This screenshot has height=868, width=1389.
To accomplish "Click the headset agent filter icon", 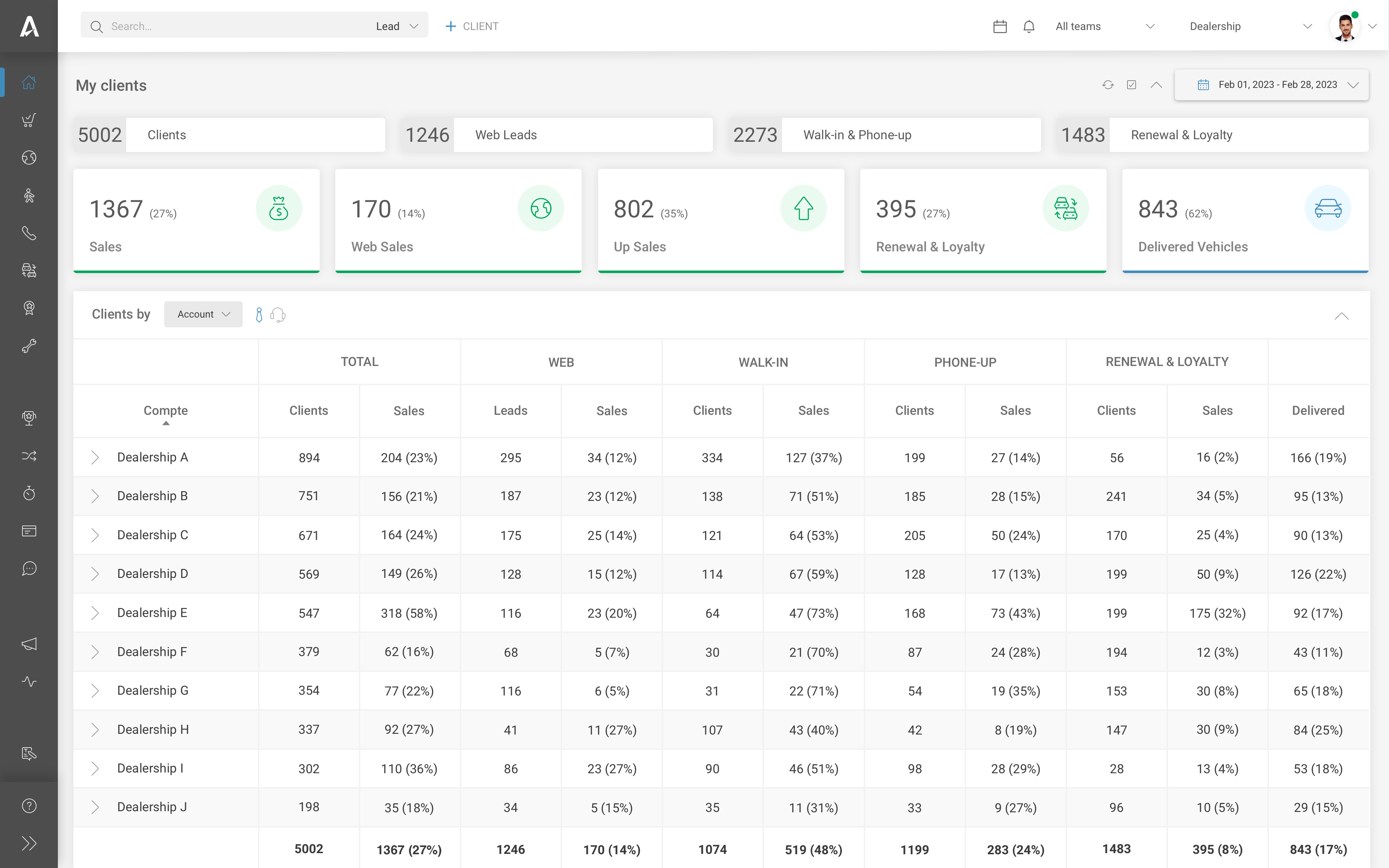I will [x=278, y=315].
